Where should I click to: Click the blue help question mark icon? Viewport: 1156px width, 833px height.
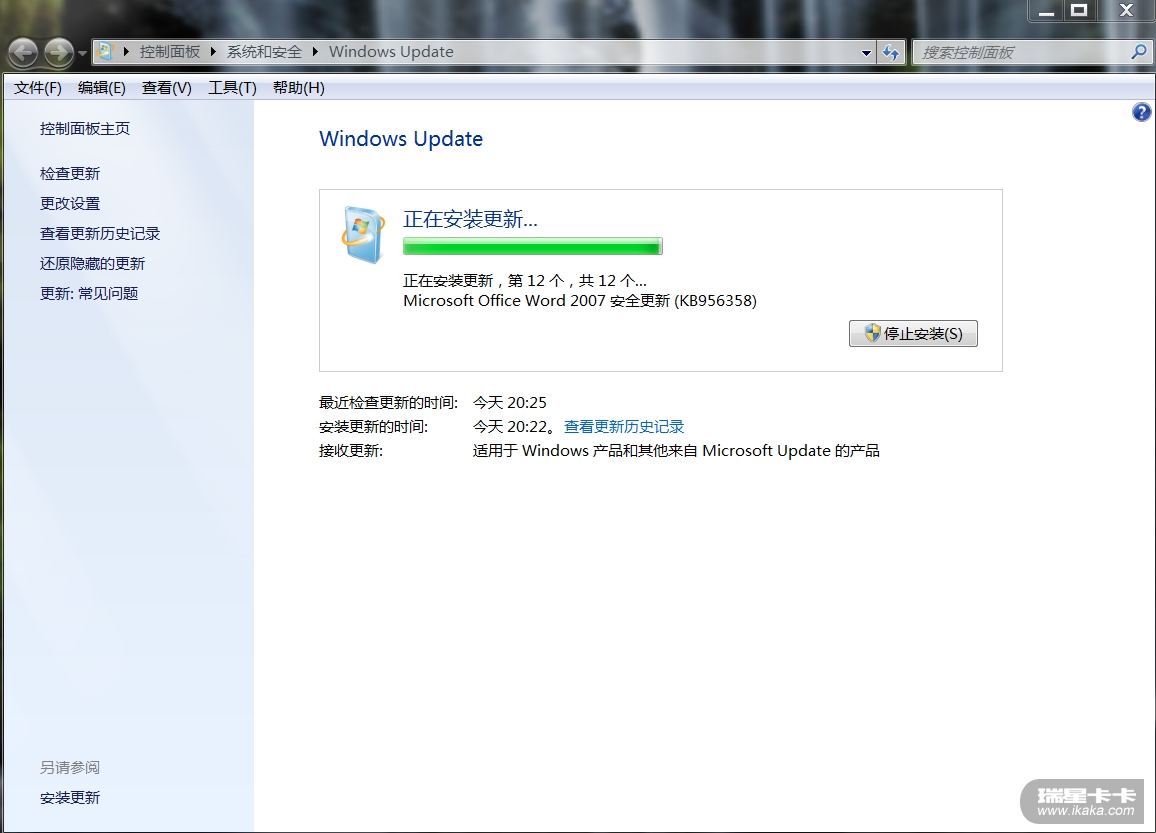pyautogui.click(x=1141, y=112)
